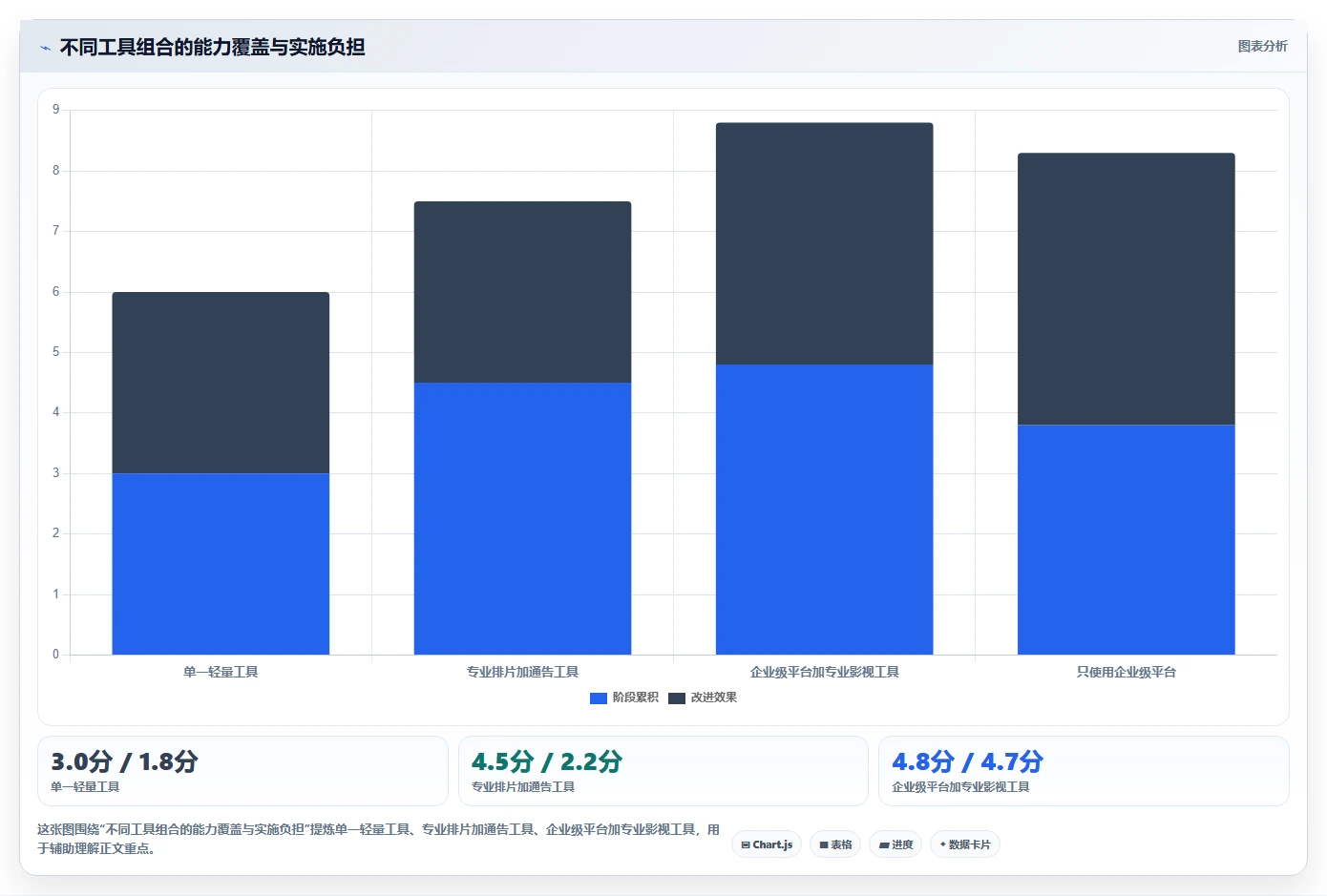Click the y-axis value 9

(x=55, y=110)
